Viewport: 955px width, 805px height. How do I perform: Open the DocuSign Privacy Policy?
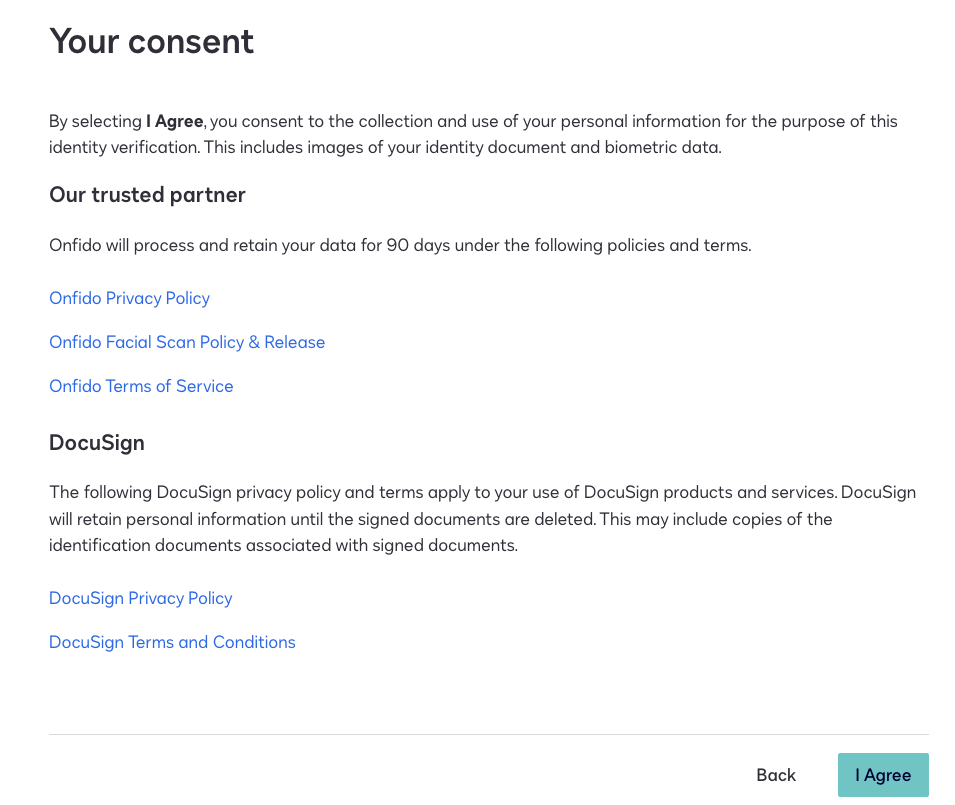point(140,598)
